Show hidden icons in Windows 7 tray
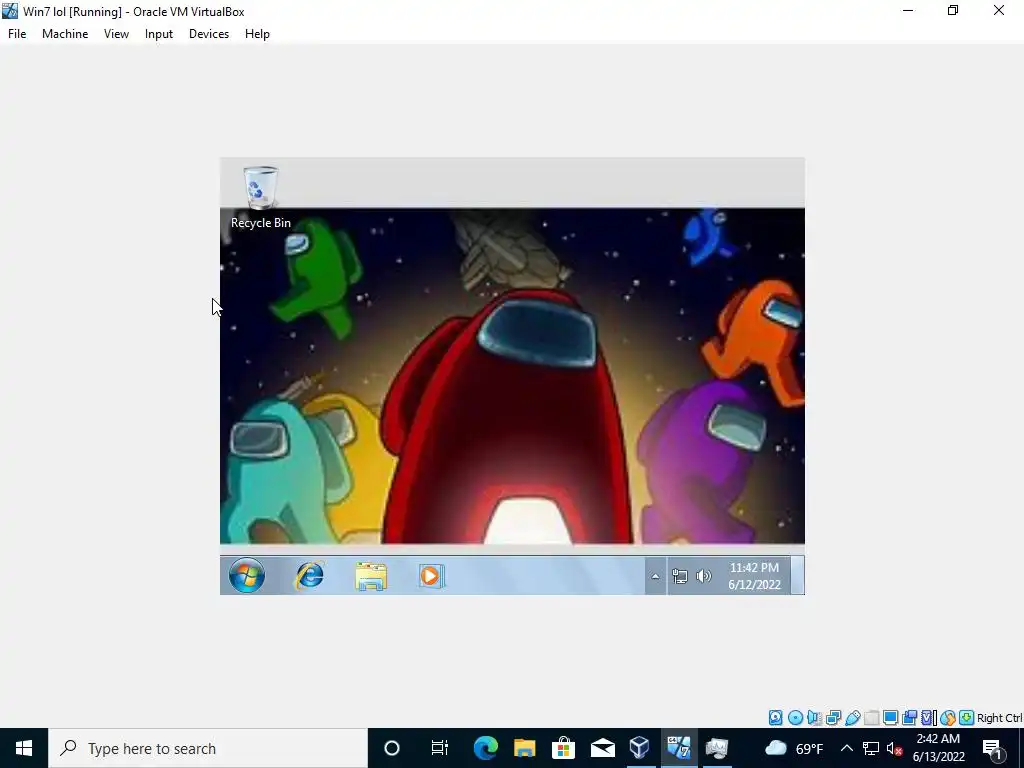This screenshot has width=1024, height=768. pos(655,576)
